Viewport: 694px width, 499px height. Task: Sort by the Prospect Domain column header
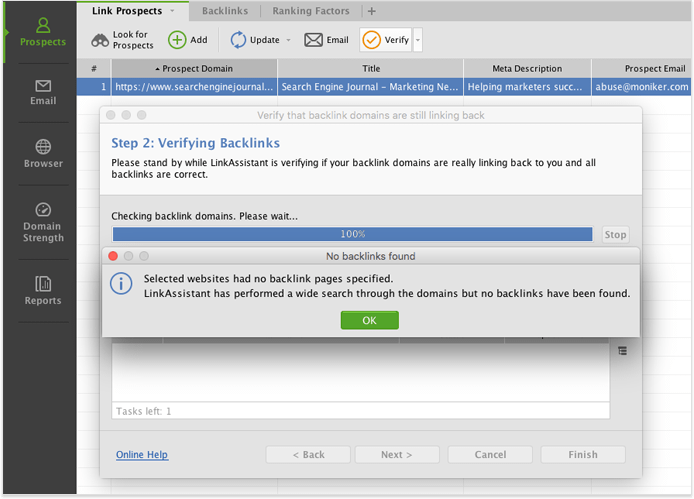[194, 69]
